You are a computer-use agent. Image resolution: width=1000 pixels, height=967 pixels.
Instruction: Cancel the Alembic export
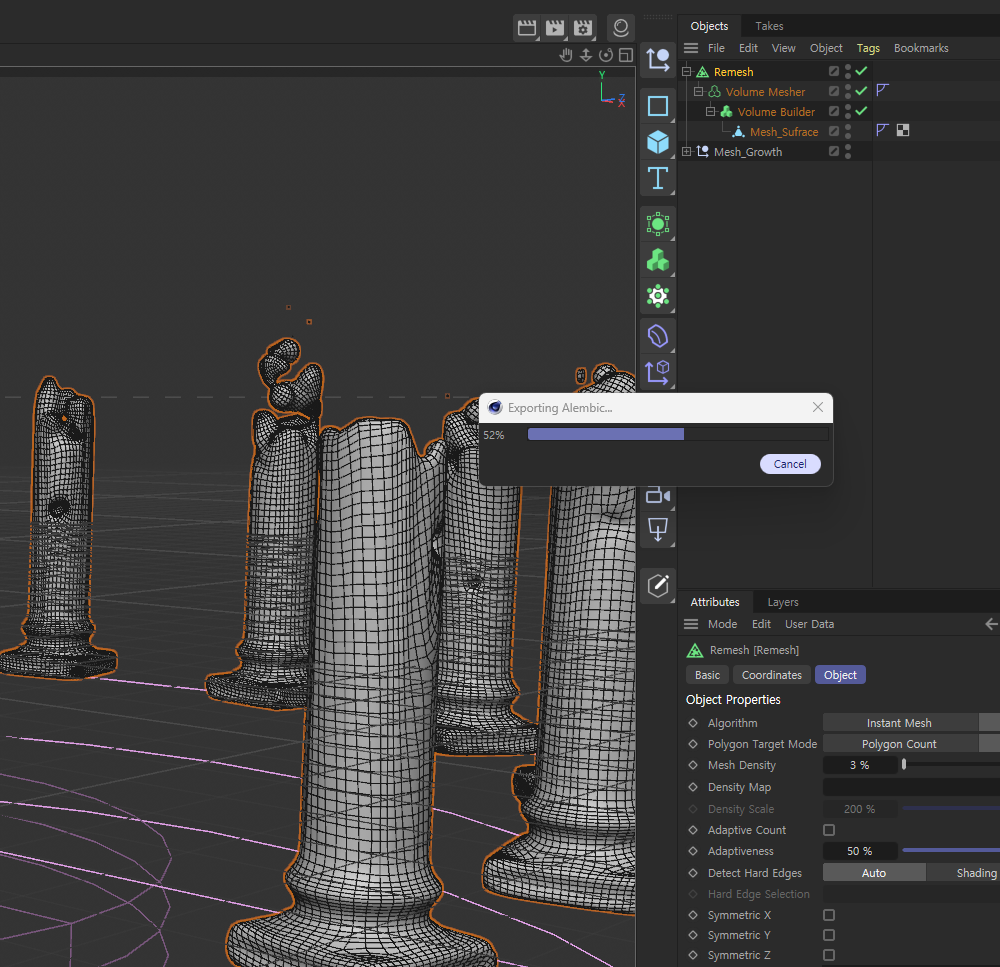(790, 464)
